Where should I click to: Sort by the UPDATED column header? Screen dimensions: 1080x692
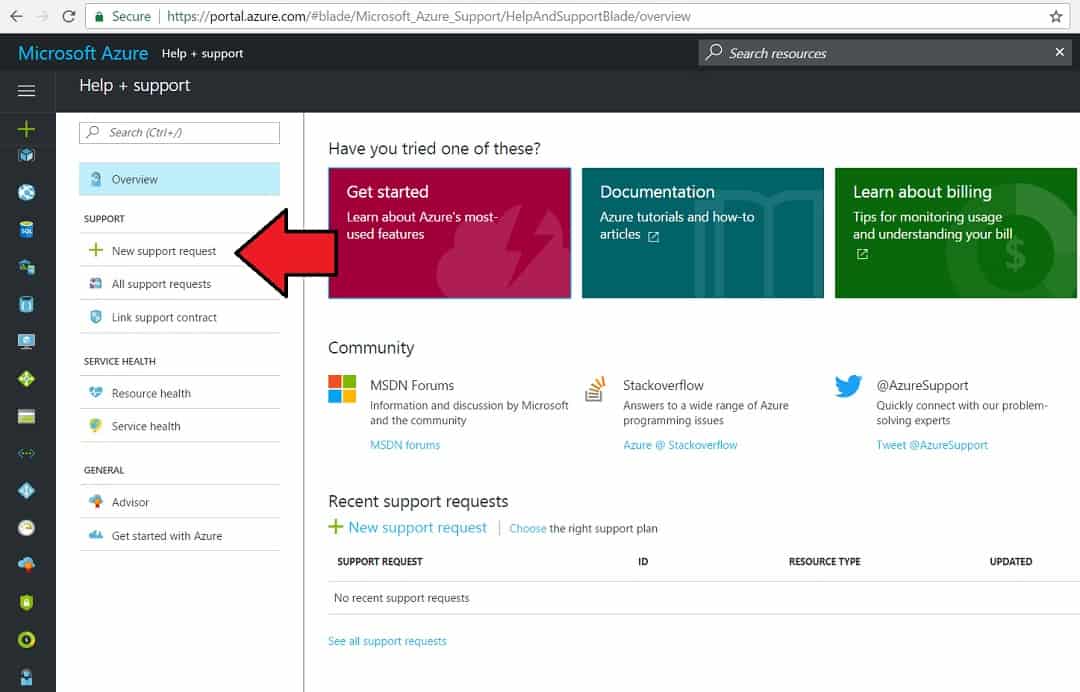coord(1010,561)
